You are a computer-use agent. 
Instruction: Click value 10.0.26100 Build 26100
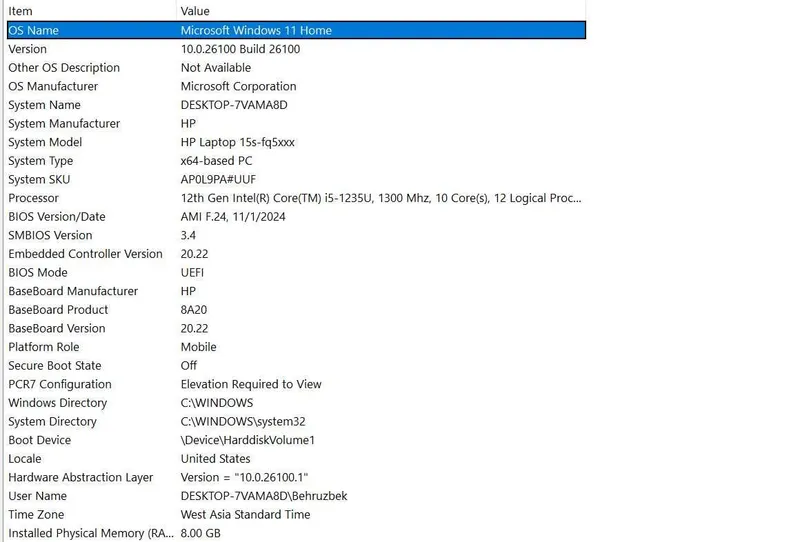click(x=240, y=49)
